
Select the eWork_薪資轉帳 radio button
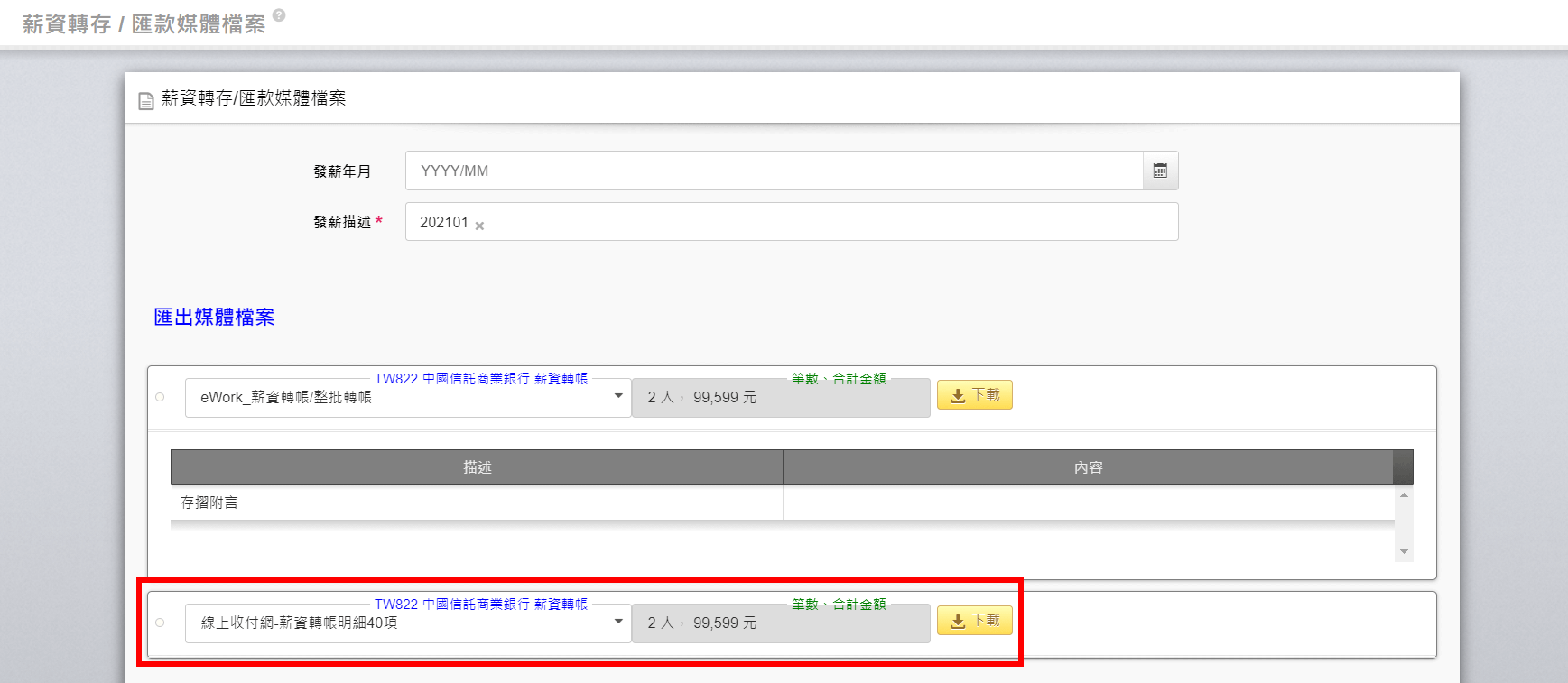pyautogui.click(x=160, y=397)
